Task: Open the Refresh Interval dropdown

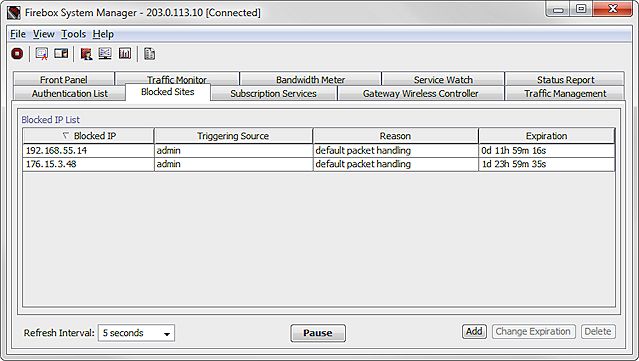Action: [136, 333]
